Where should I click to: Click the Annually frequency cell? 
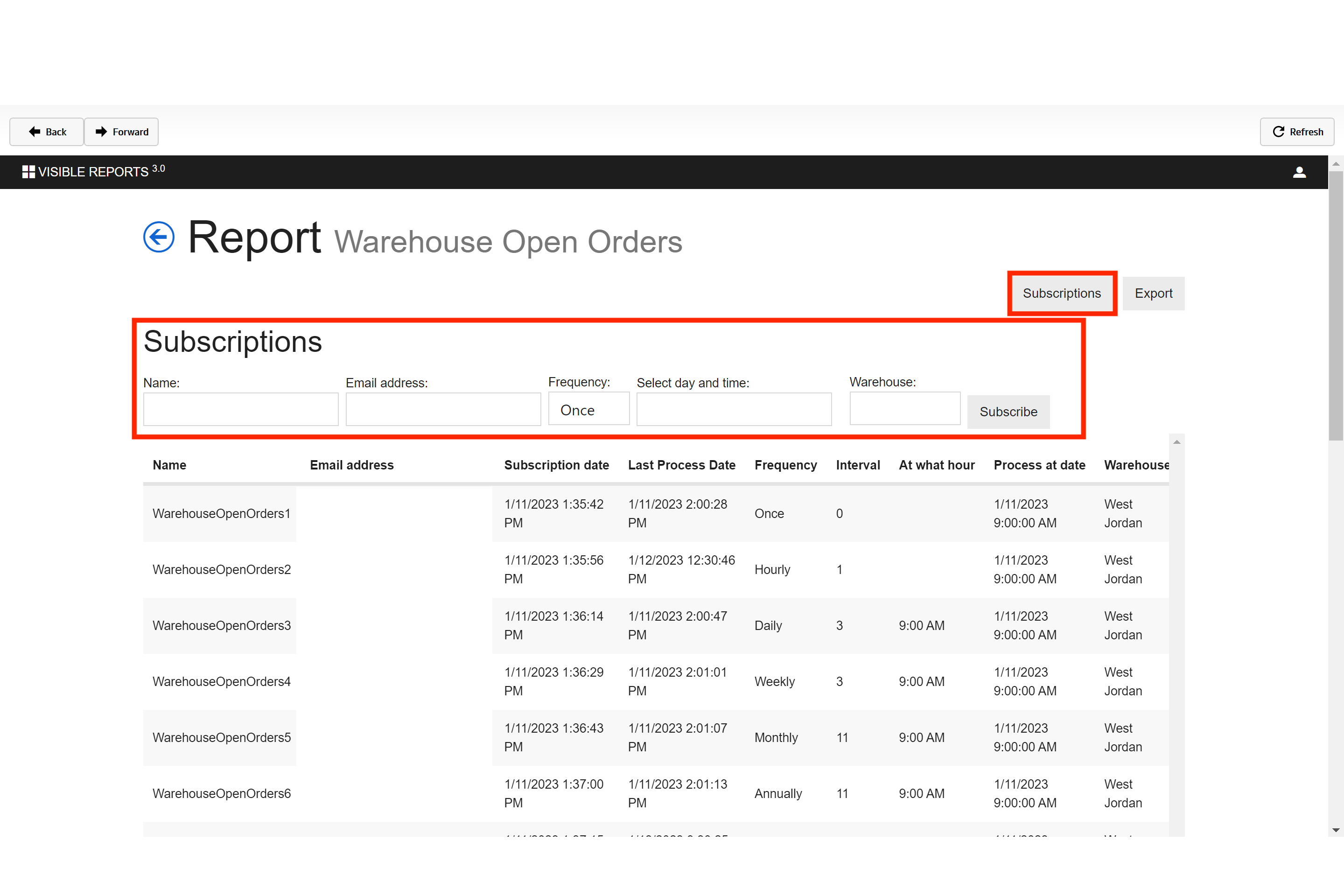pyautogui.click(x=778, y=794)
